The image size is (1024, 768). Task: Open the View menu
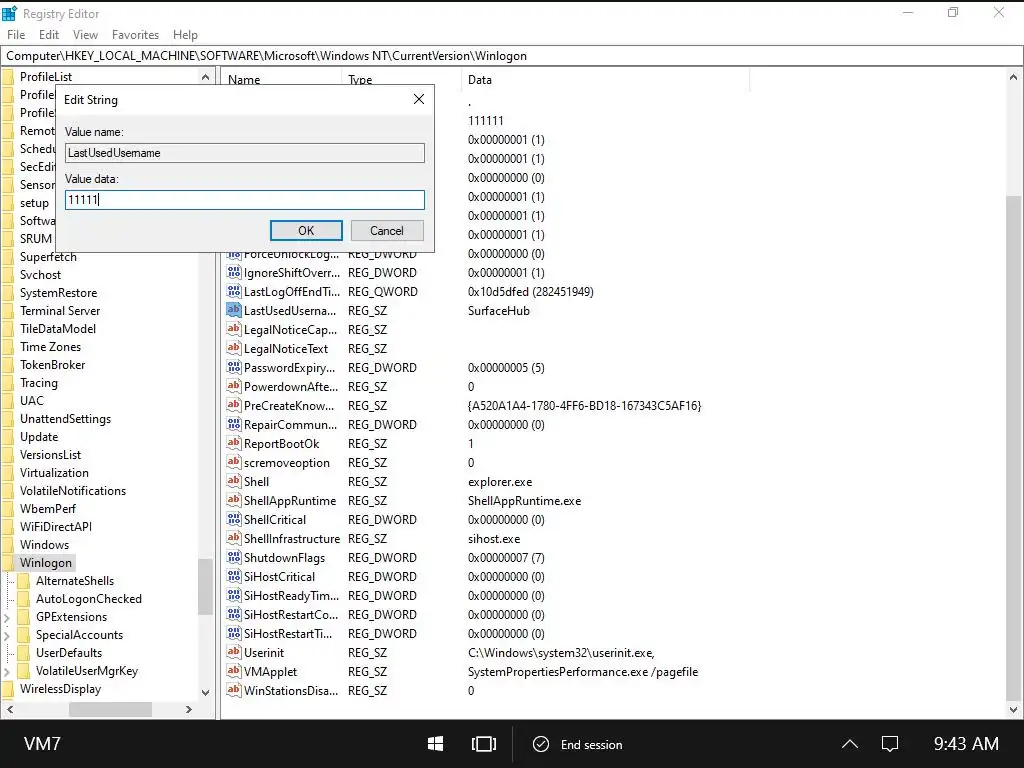(x=86, y=35)
